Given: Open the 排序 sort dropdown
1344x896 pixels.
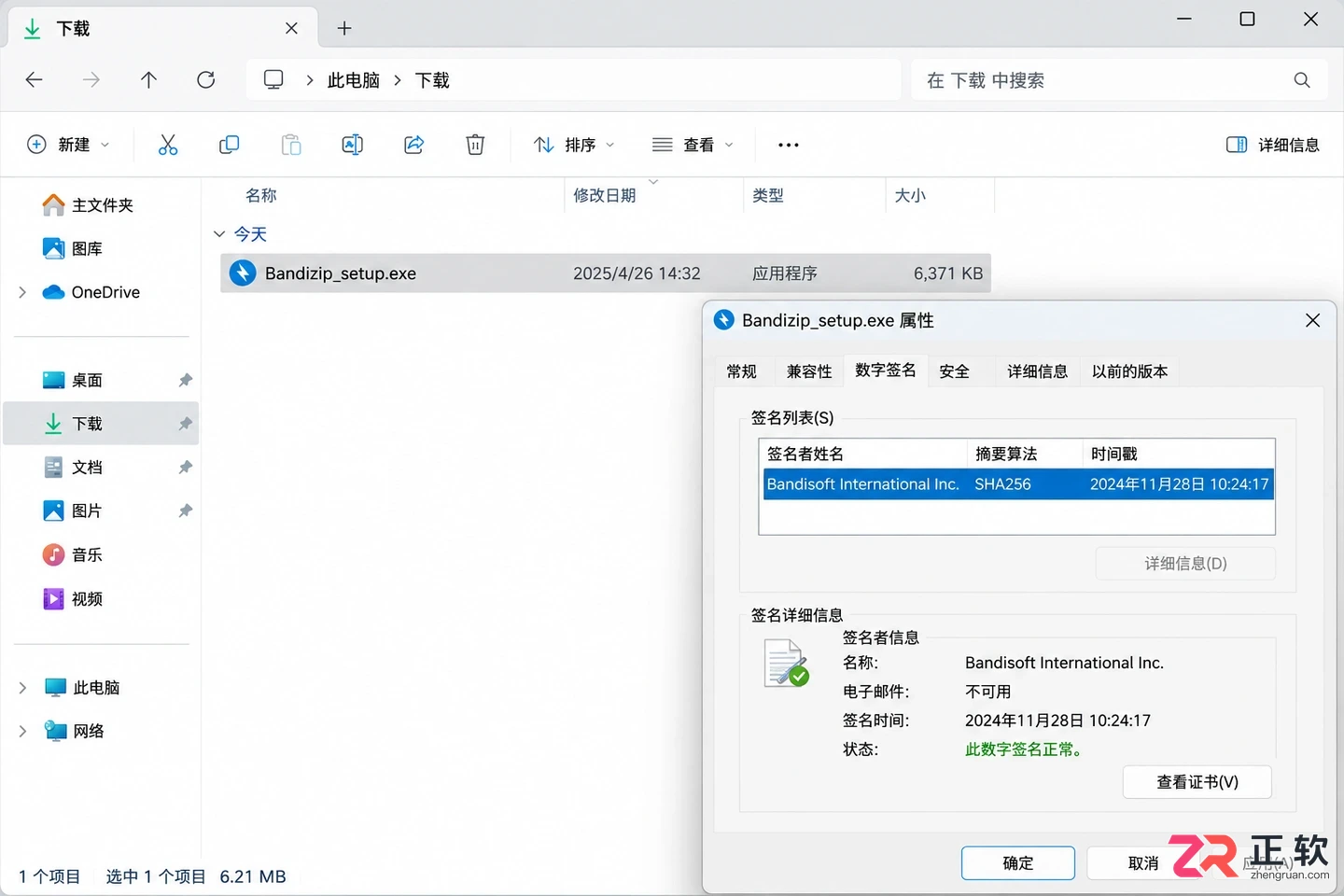Looking at the screenshot, I should point(574,145).
